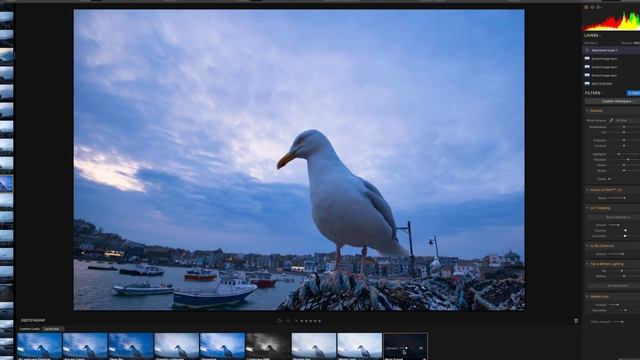Adjust the Whites slider
This screenshot has width=640, height=360.
(624, 165)
